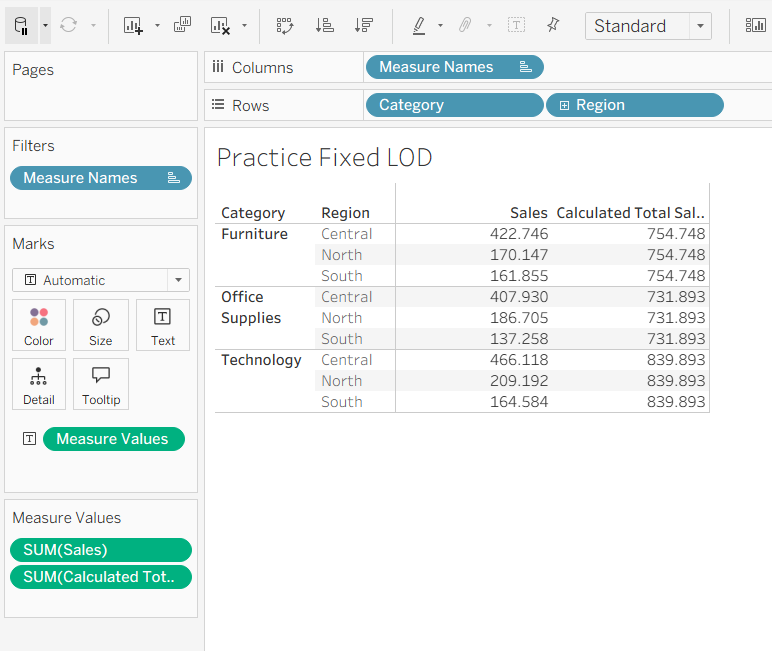
Task: Open the Standard fit dropdown
Action: 700,26
